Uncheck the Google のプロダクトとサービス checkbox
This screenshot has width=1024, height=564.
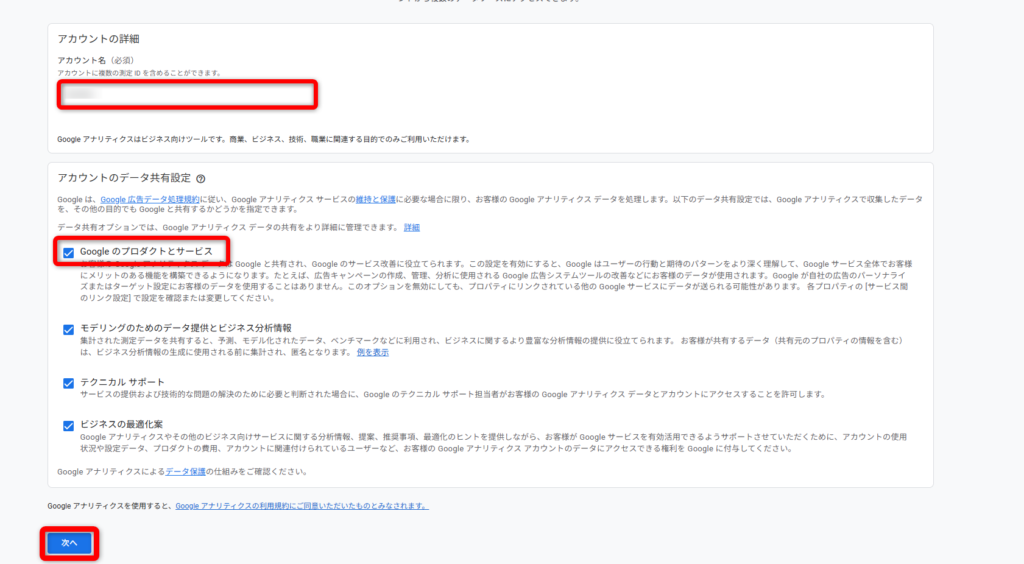pyautogui.click(x=69, y=253)
